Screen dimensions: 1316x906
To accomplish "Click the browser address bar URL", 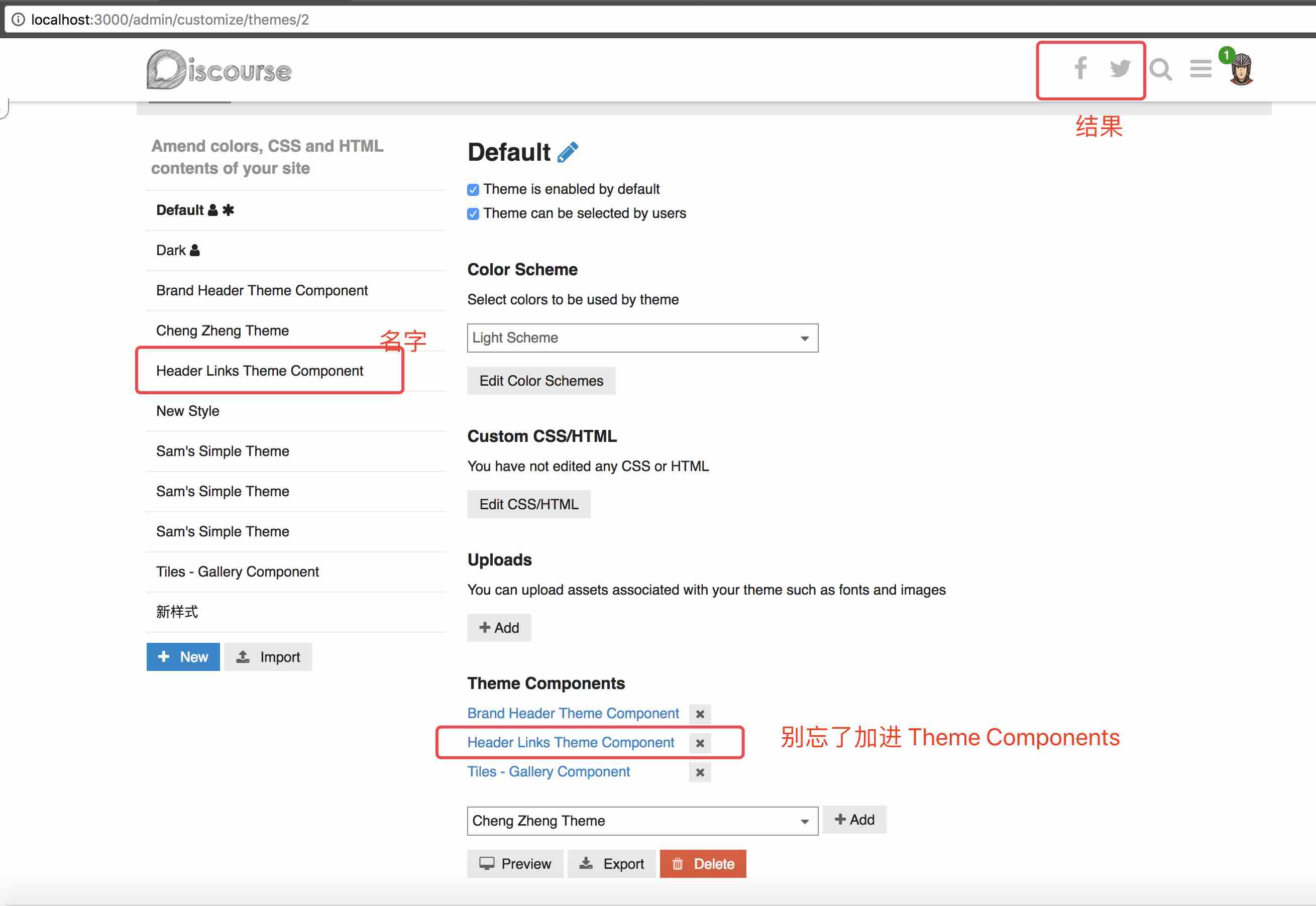I will (170, 20).
